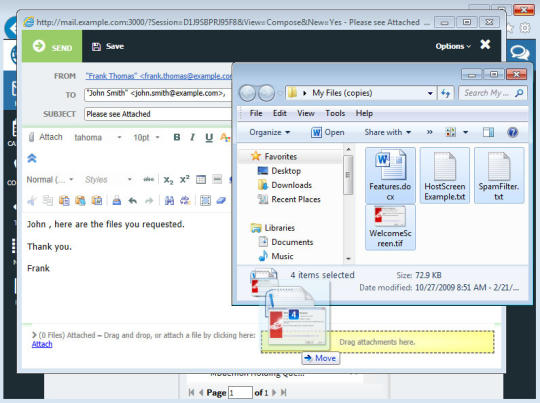
Task: Open the File menu in Explorer
Action: [256, 113]
